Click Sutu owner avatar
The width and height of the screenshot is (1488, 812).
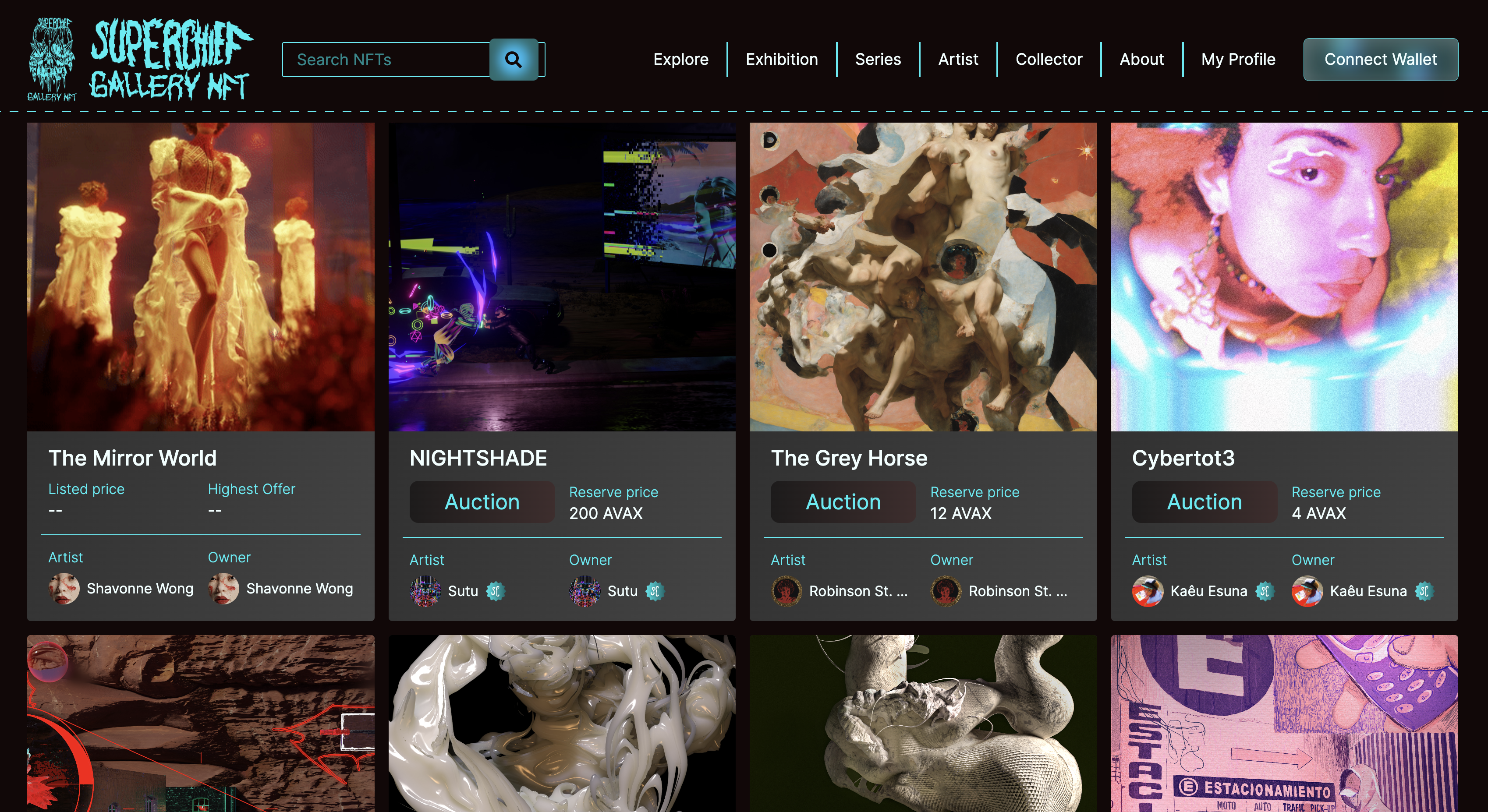585,591
